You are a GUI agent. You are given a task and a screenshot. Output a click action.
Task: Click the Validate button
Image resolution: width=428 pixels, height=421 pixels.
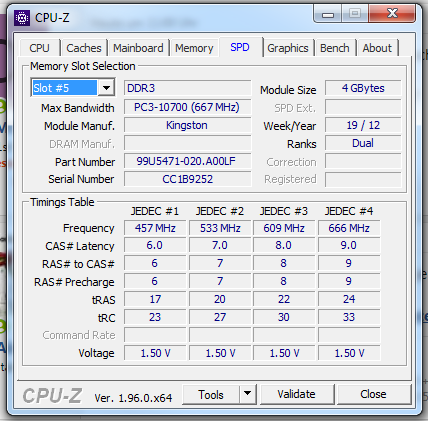click(297, 394)
